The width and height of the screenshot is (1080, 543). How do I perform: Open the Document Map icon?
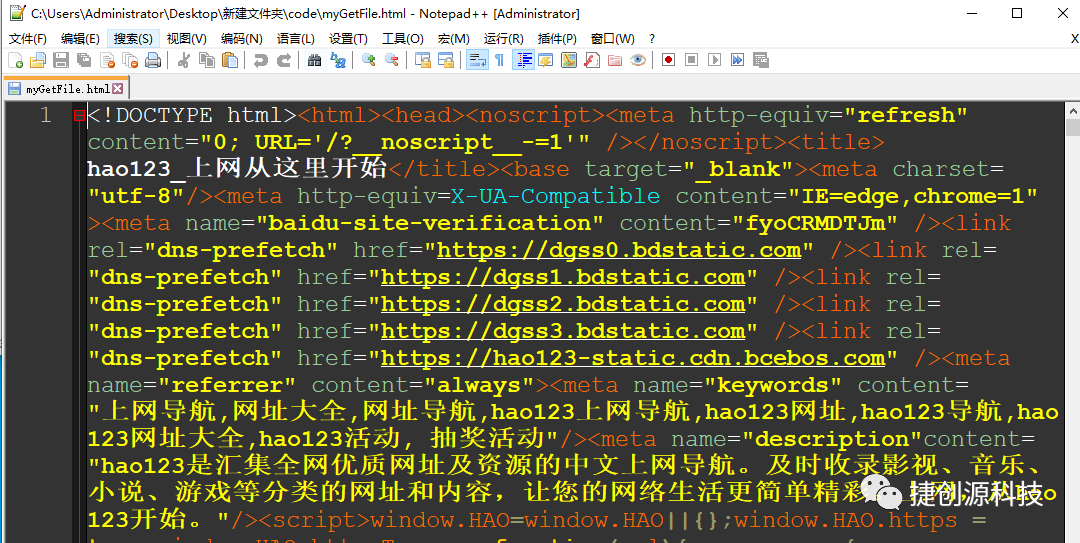coord(568,60)
